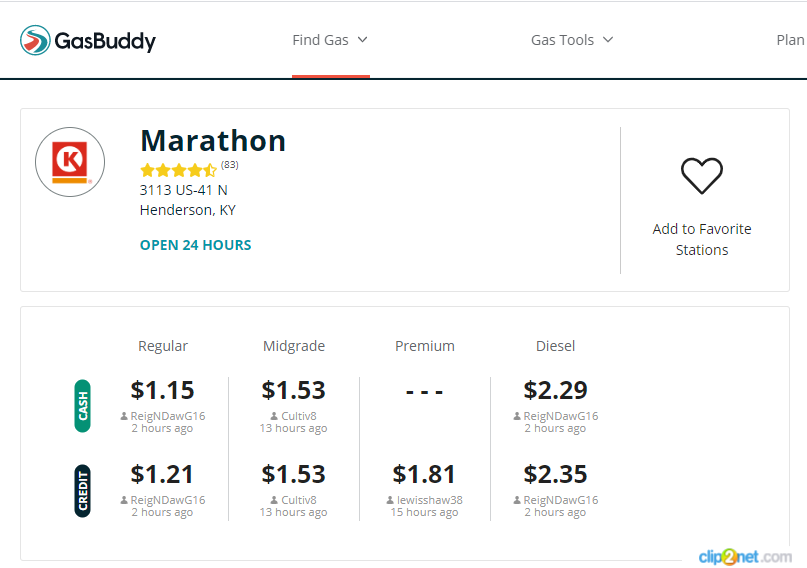Click Add to Favorite Stations
The width and height of the screenshot is (807, 568).
pyautogui.click(x=701, y=239)
